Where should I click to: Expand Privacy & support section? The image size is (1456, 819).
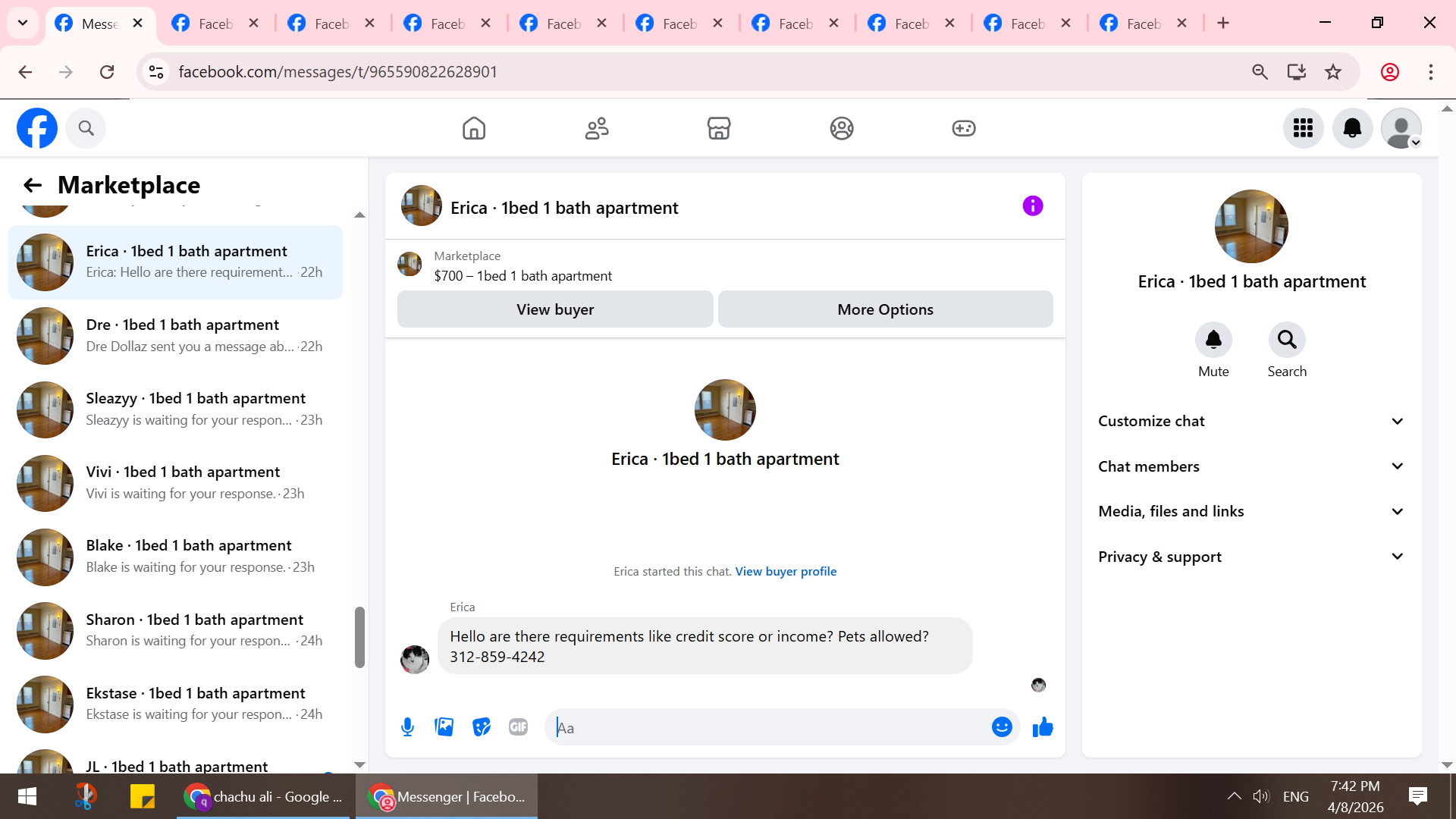(x=1251, y=557)
